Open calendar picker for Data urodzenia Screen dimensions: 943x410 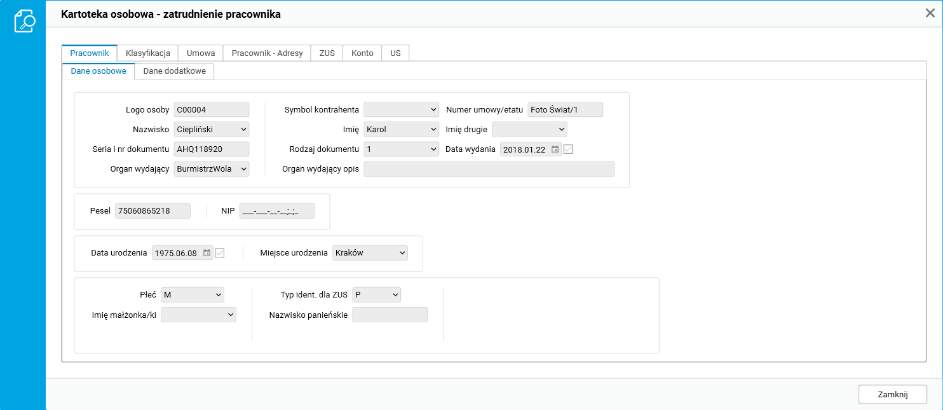click(x=207, y=253)
